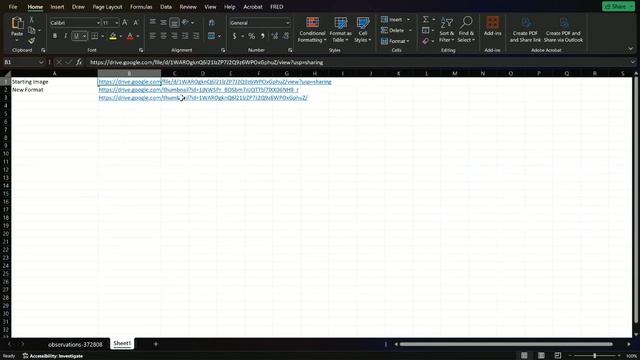Set Align Right alignment
Screen dimensions: 640x360
[x=174, y=36]
